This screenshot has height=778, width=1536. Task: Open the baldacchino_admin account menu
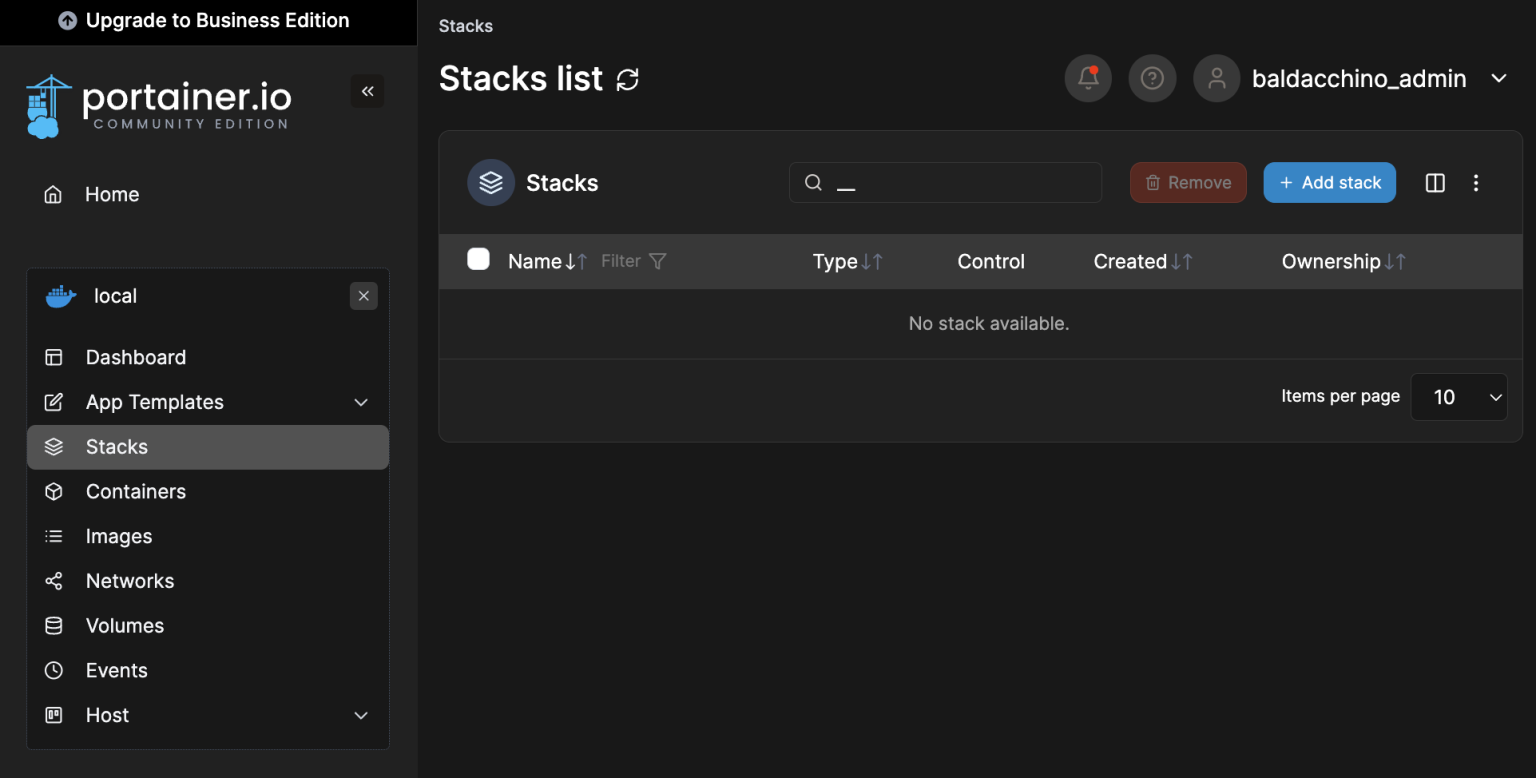[x=1358, y=78]
